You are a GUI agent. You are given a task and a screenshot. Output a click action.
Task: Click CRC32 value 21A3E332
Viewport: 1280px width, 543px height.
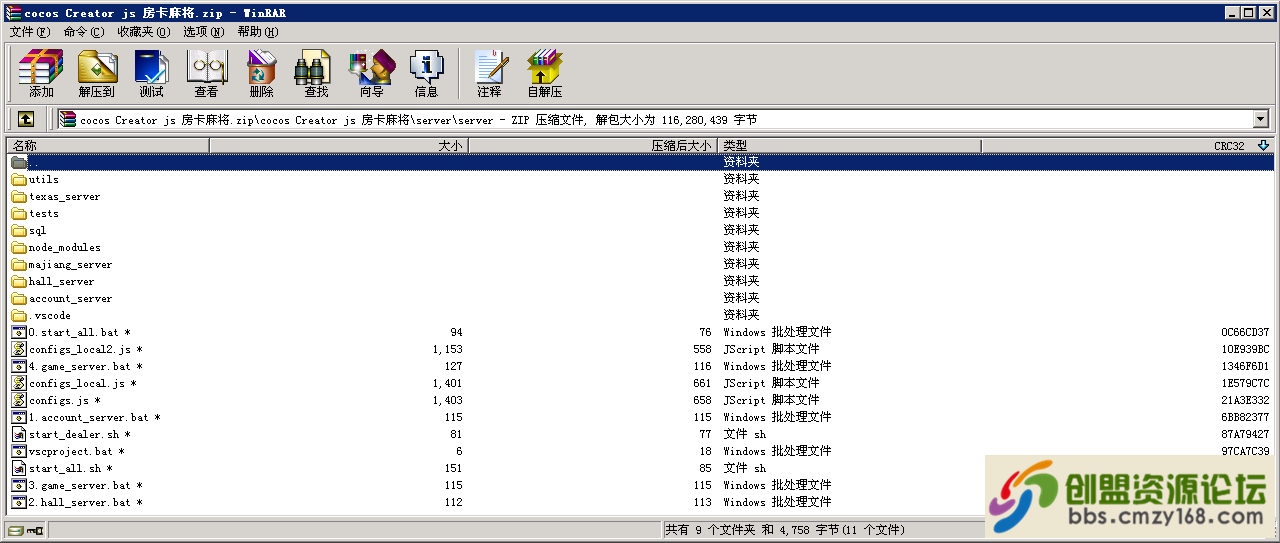tap(1245, 400)
